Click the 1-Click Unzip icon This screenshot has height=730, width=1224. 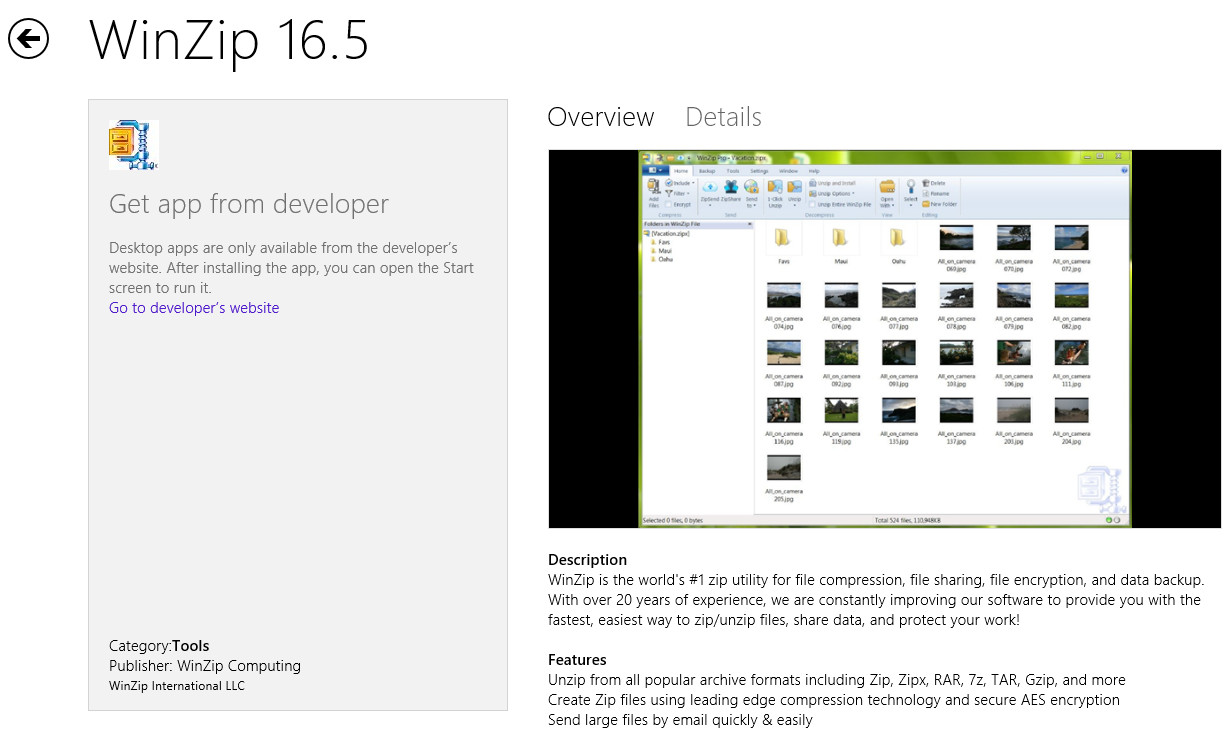coord(775,187)
